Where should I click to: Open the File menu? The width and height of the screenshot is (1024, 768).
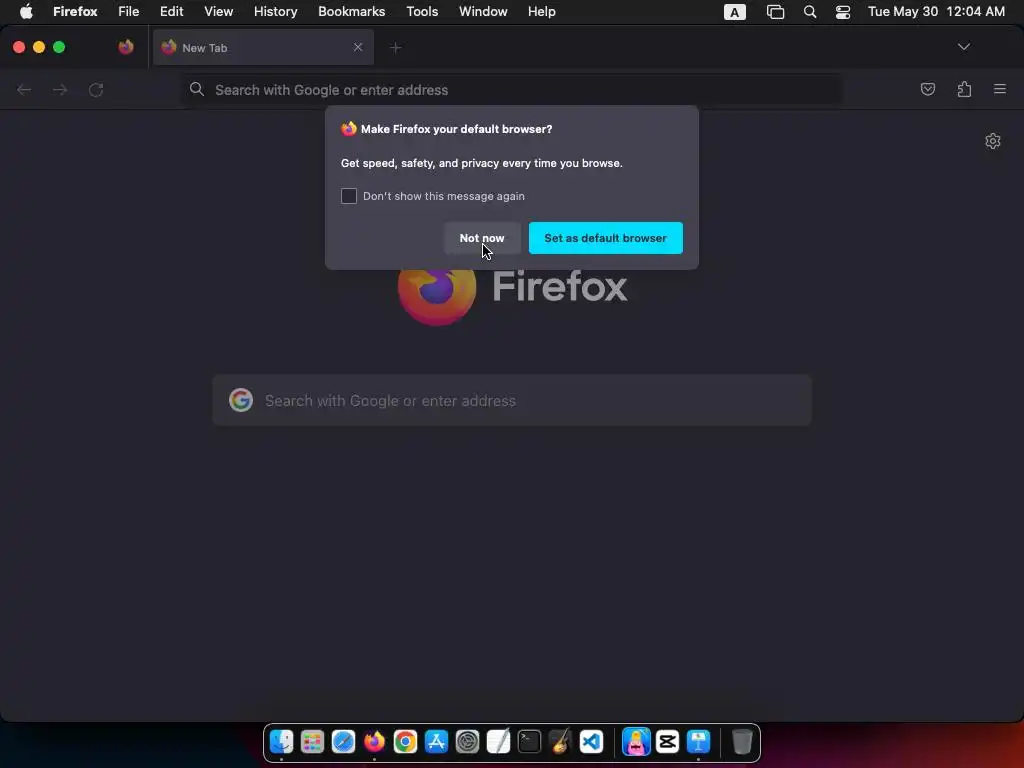tap(129, 11)
